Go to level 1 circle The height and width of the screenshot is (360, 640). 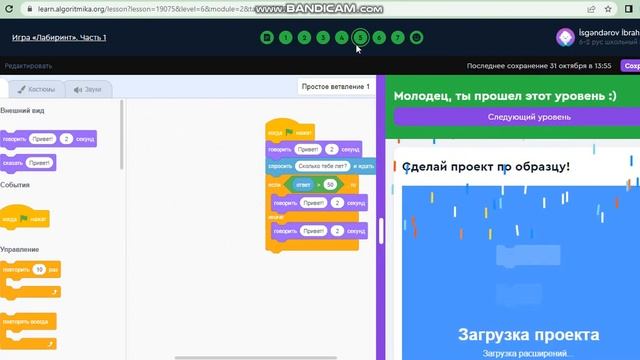pyautogui.click(x=286, y=38)
